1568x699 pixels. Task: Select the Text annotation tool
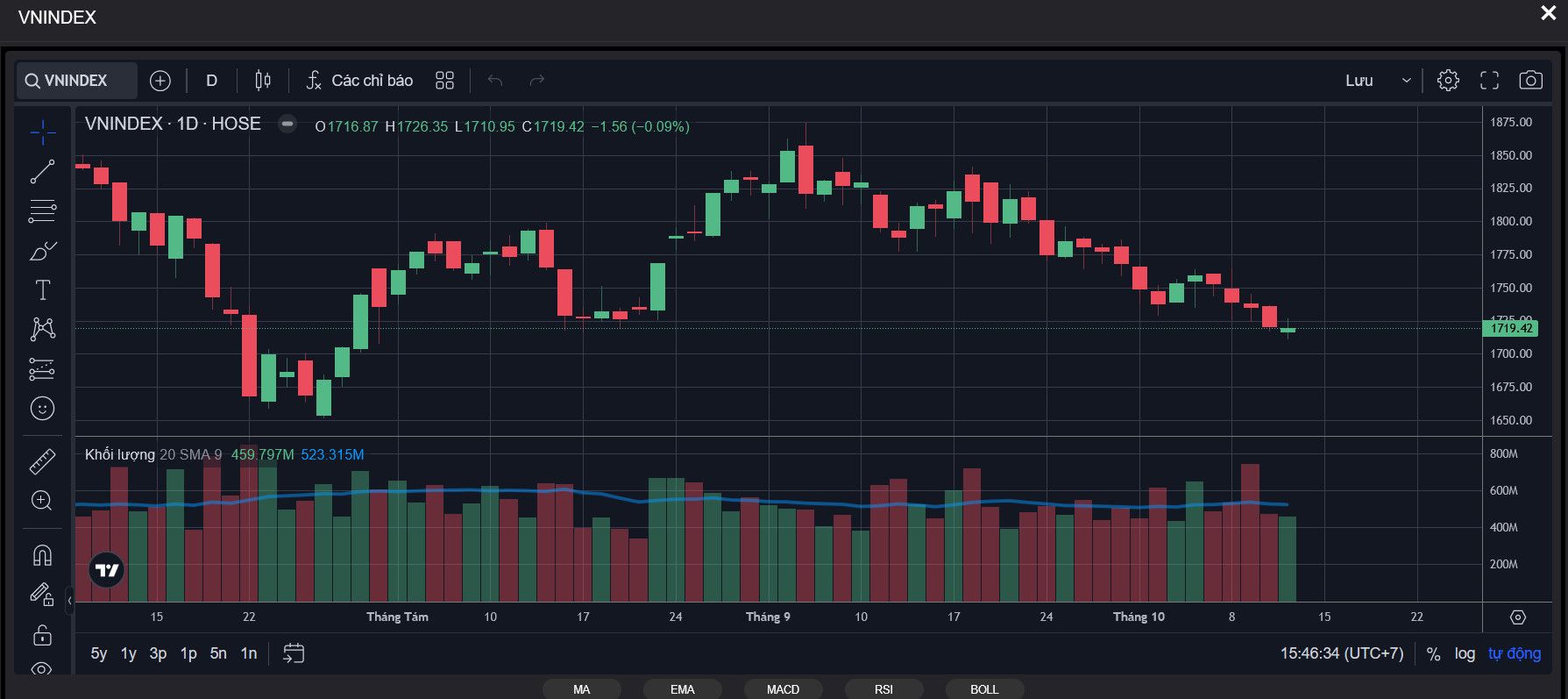(x=42, y=290)
